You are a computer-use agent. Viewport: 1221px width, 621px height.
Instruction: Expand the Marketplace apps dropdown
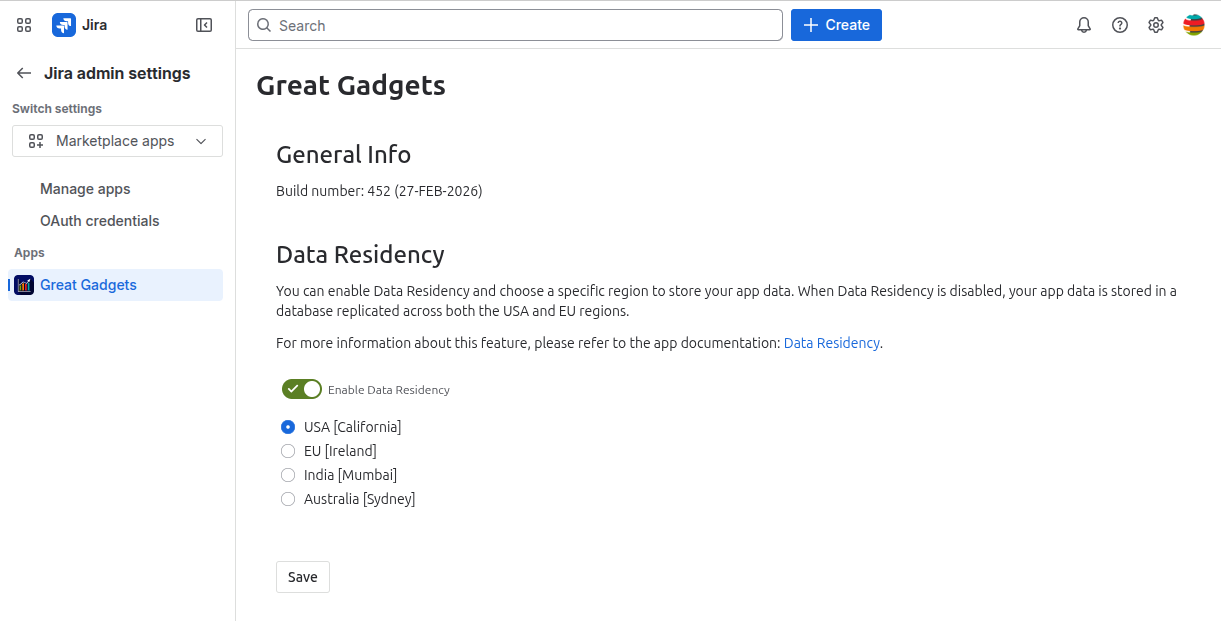(x=117, y=141)
